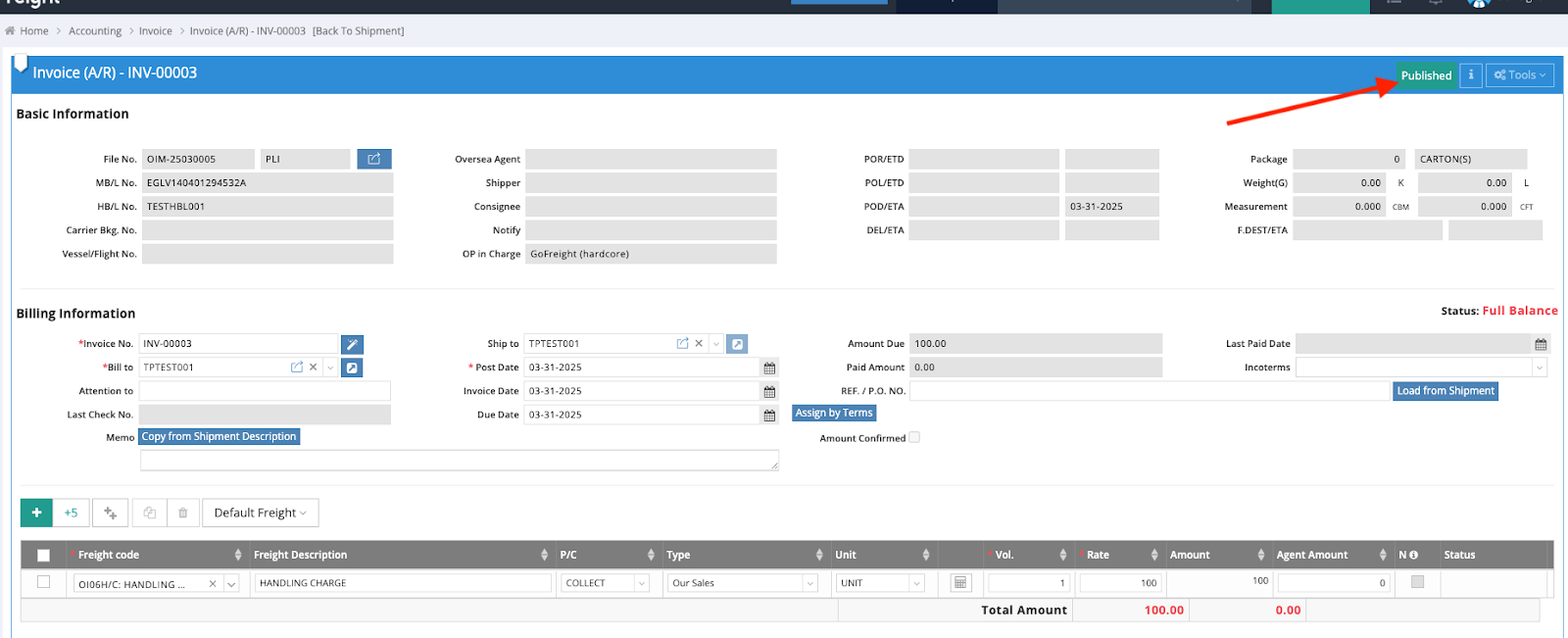Go to Accounting in the breadcrumb
Screen dimensions: 1568x638
pyautogui.click(x=95, y=31)
